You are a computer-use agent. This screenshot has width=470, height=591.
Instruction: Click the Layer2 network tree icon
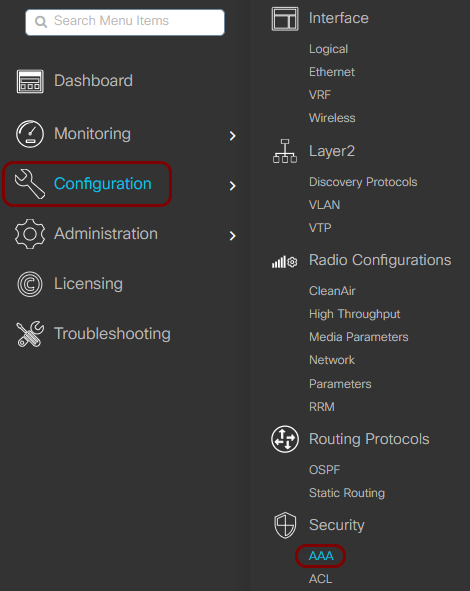[x=285, y=151]
